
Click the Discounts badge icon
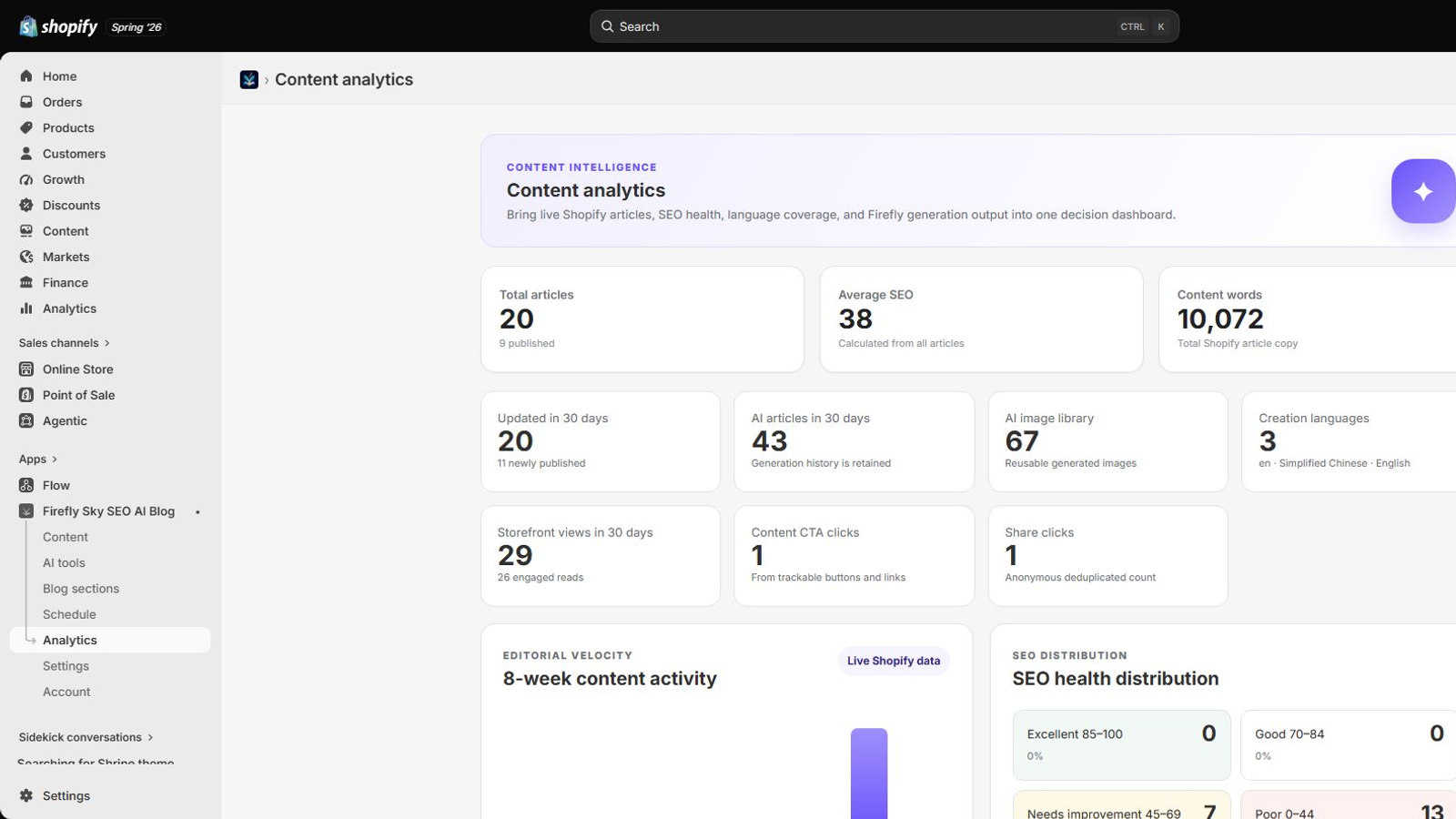[26, 206]
